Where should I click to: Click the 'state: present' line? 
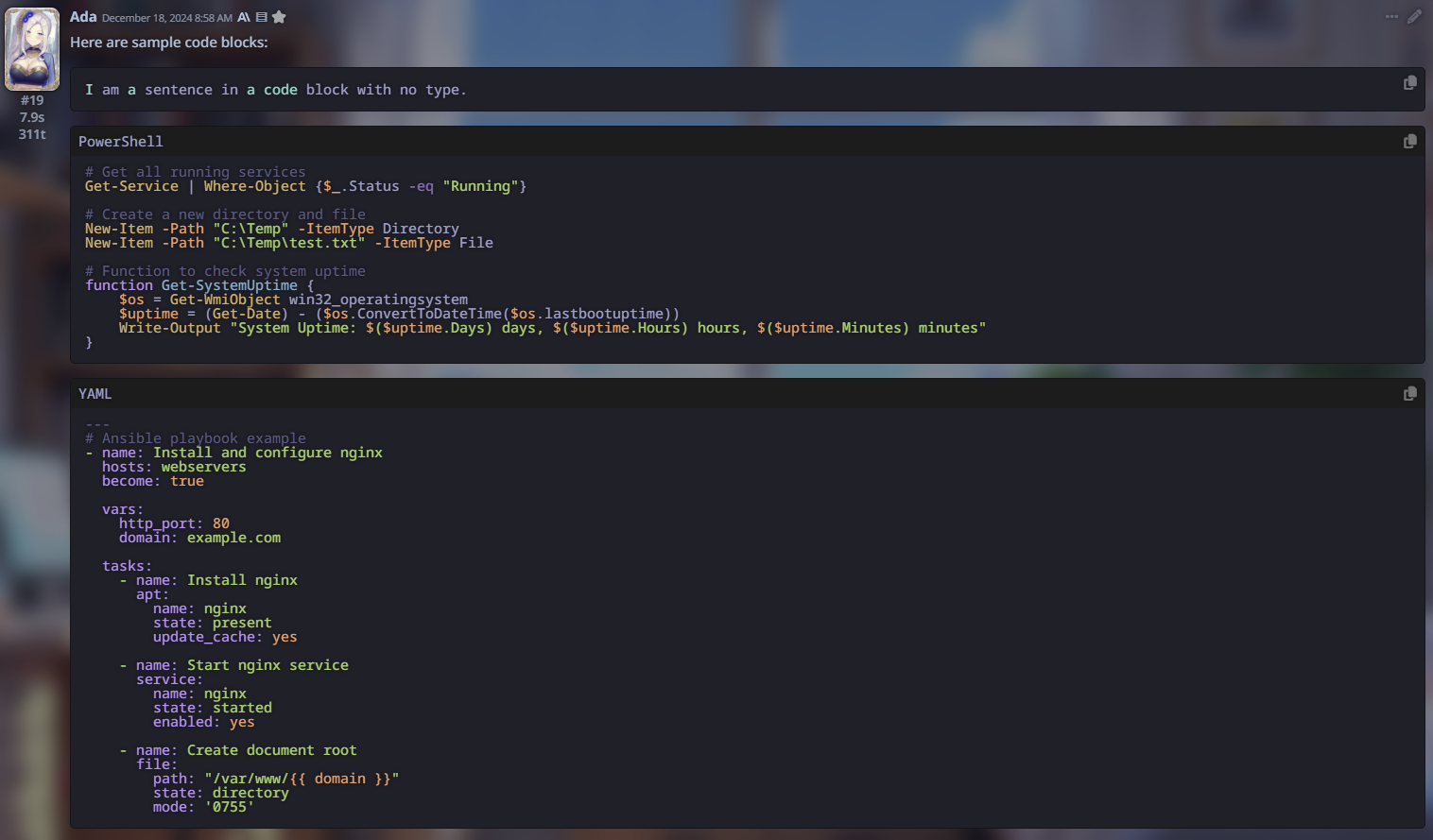213,623
